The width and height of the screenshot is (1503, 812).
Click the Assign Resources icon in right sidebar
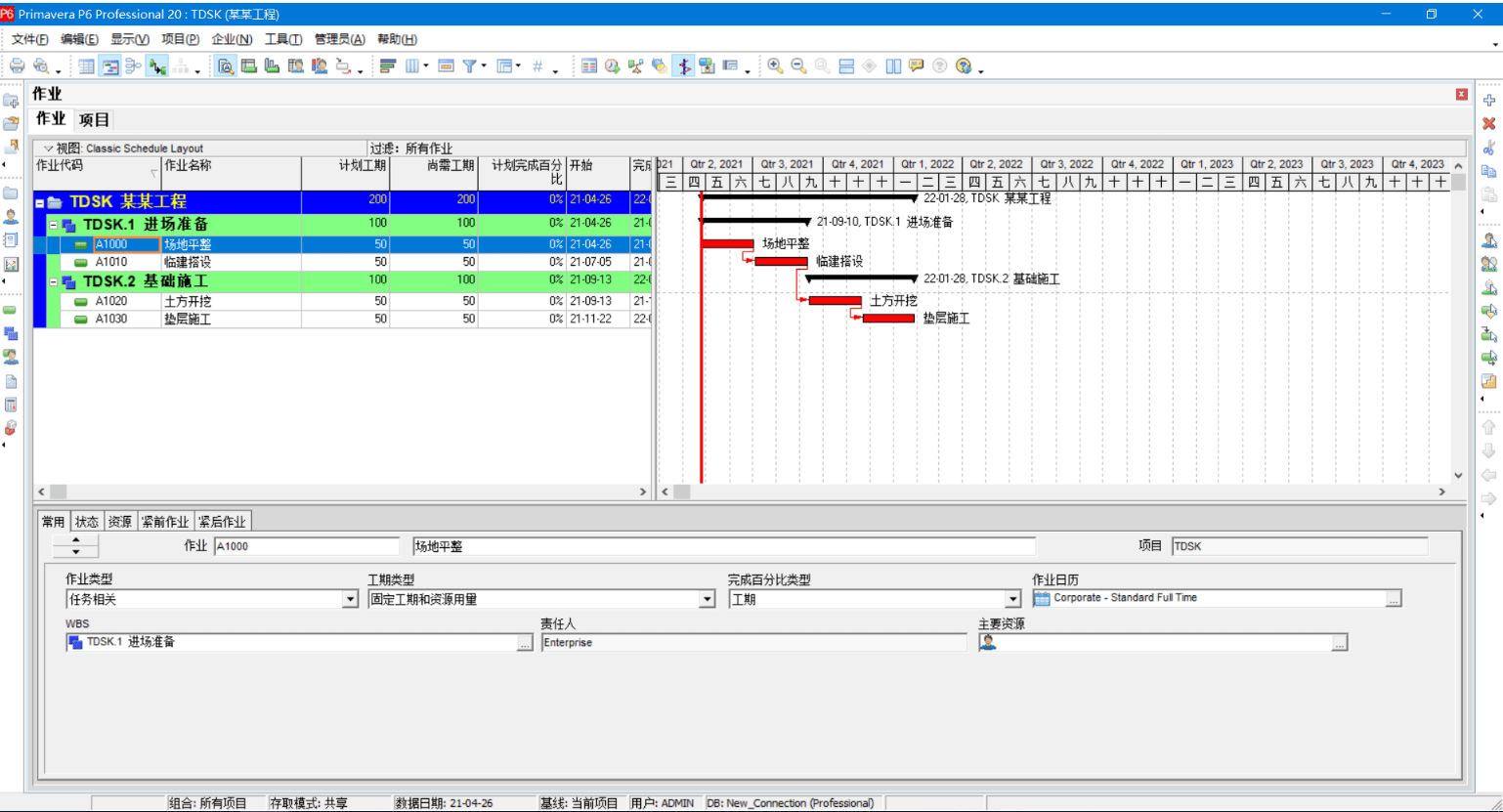pos(1488,240)
